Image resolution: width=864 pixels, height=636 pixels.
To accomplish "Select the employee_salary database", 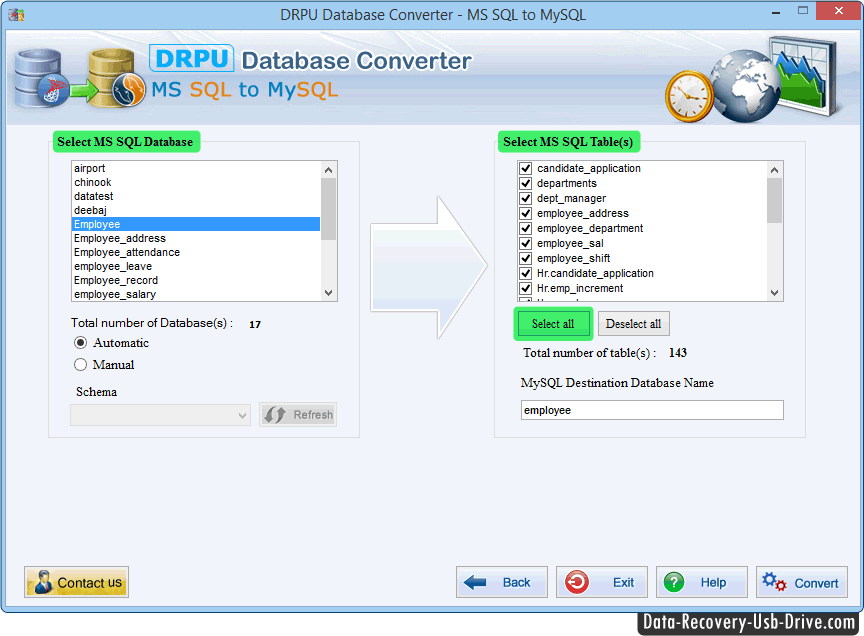I will [x=196, y=294].
